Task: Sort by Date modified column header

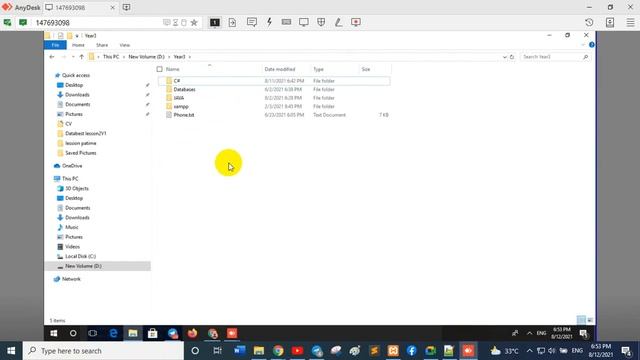Action: (280, 69)
